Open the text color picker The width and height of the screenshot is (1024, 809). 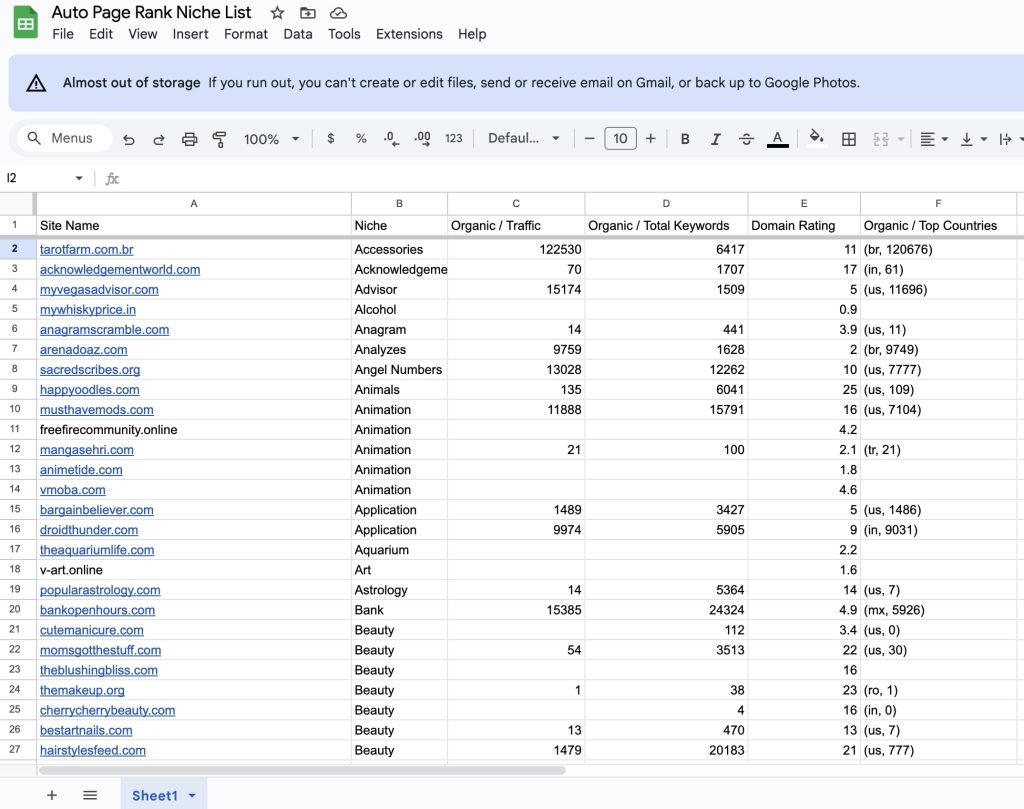[x=777, y=139]
